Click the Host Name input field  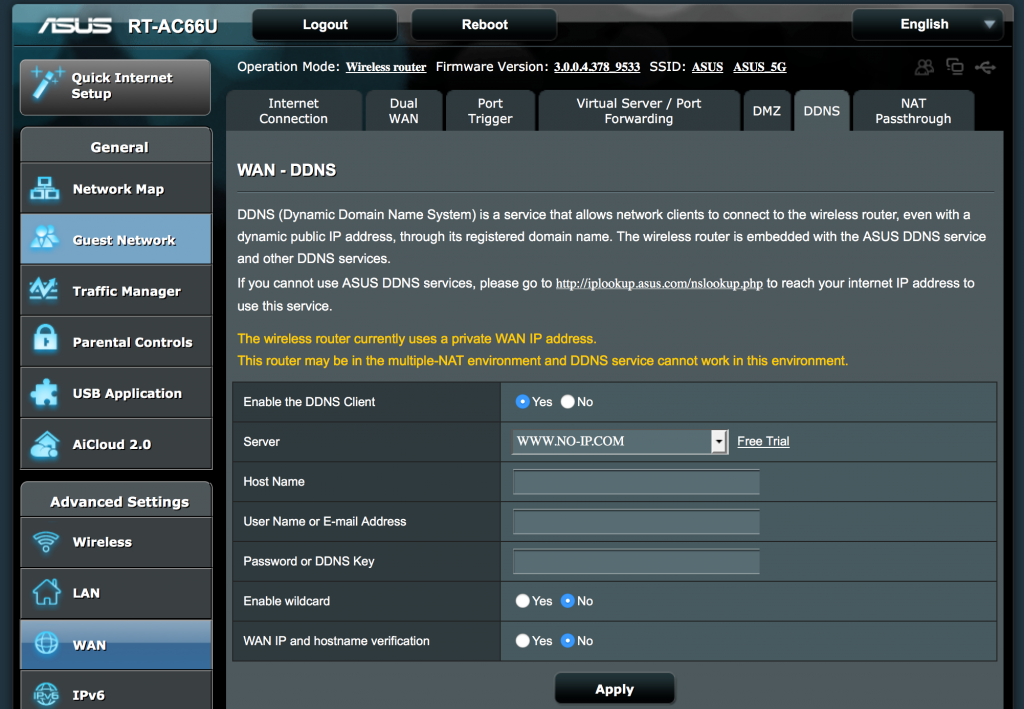636,482
